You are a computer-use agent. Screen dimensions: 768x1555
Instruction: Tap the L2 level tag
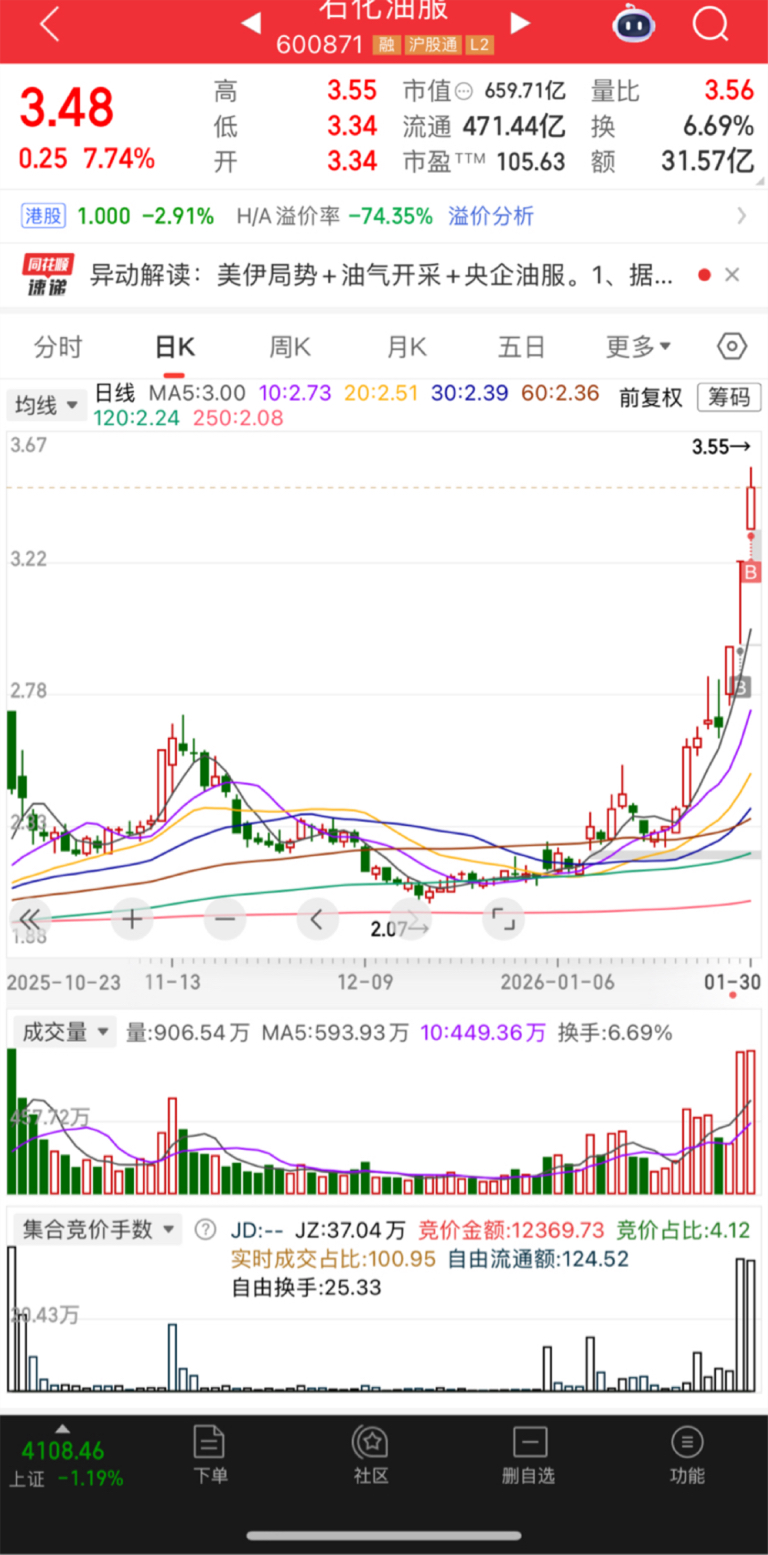(x=480, y=46)
